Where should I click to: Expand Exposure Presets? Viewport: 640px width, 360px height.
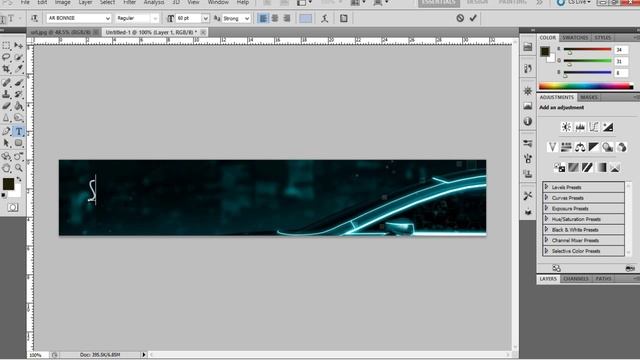point(547,208)
